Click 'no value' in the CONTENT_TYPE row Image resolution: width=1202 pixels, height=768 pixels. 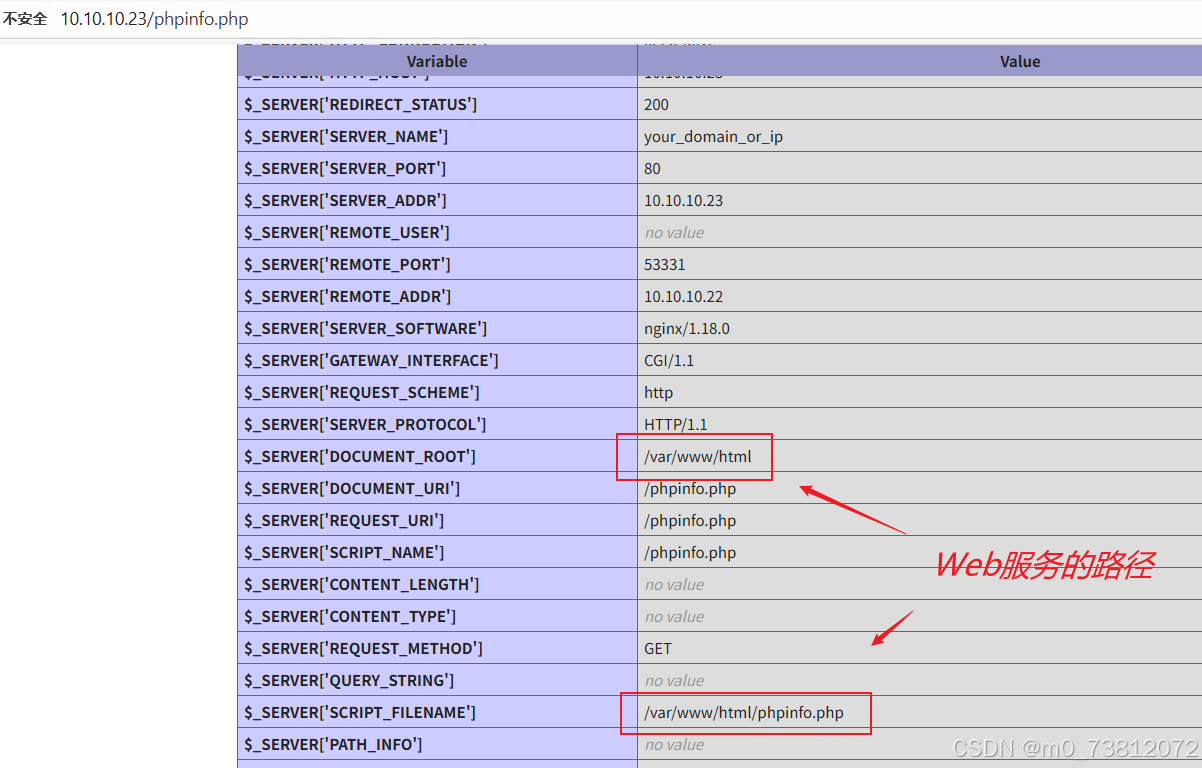click(x=674, y=616)
